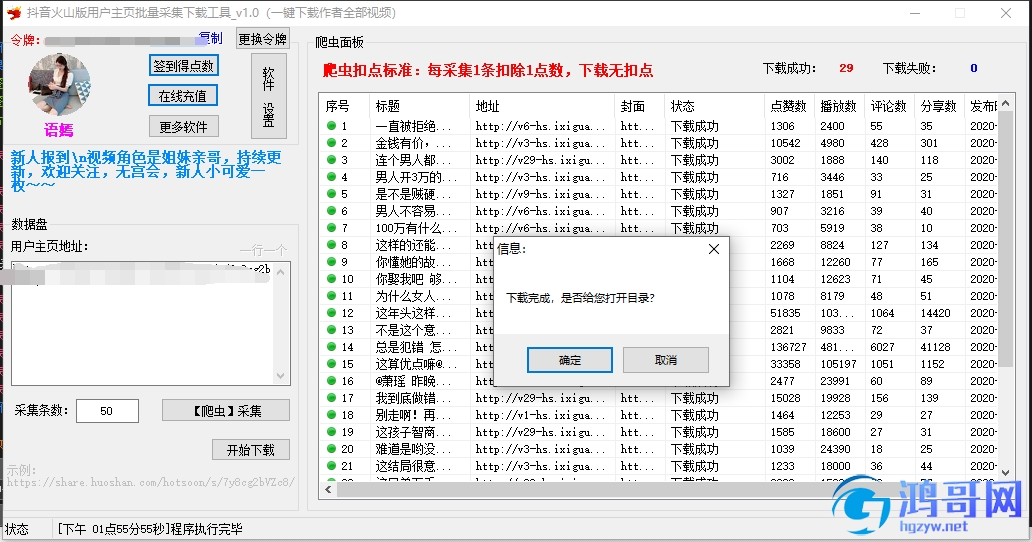The height and width of the screenshot is (542, 1032).
Task: Click green status dot of row 21
Action: click(x=331, y=466)
